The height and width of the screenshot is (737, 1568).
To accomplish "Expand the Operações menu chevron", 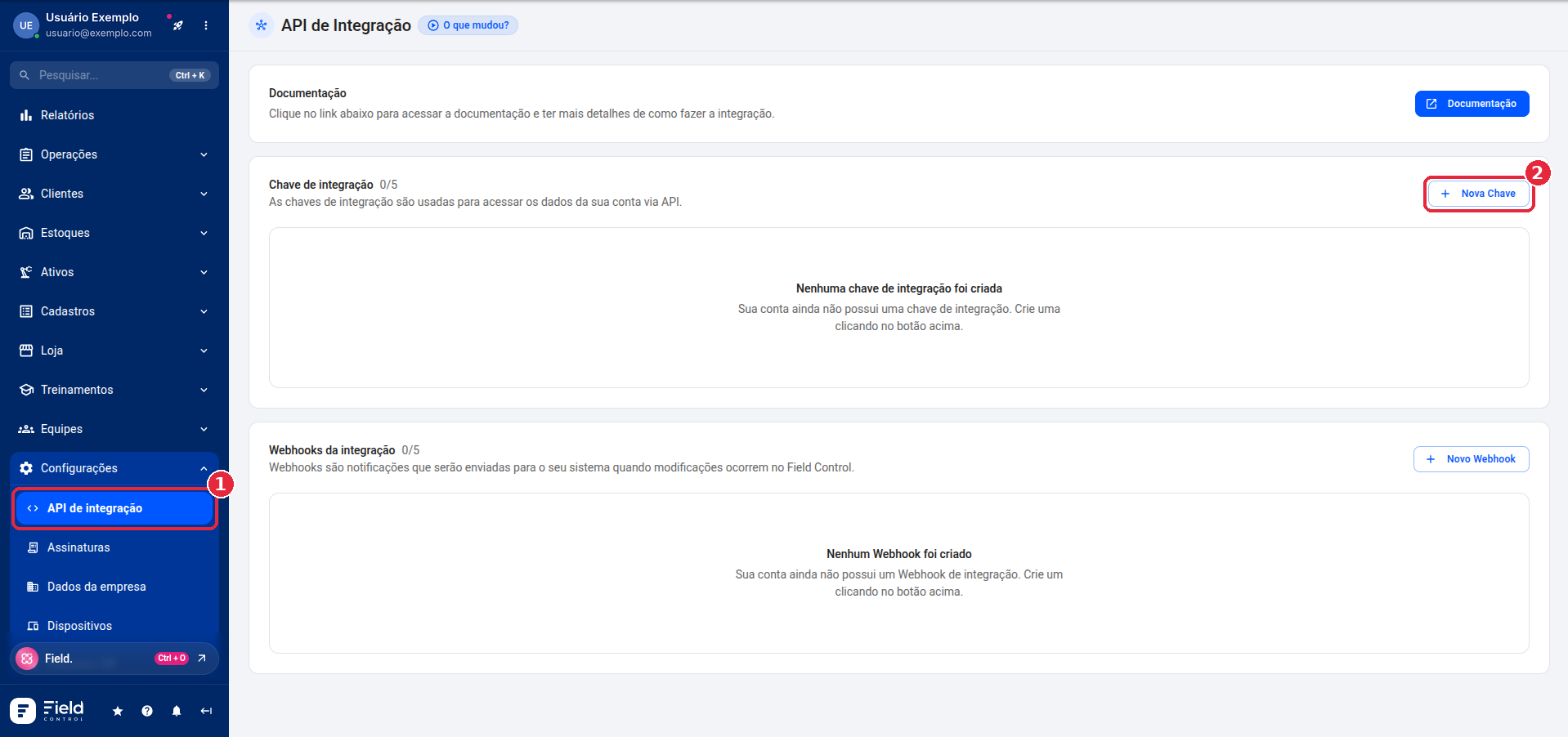I will tap(204, 154).
